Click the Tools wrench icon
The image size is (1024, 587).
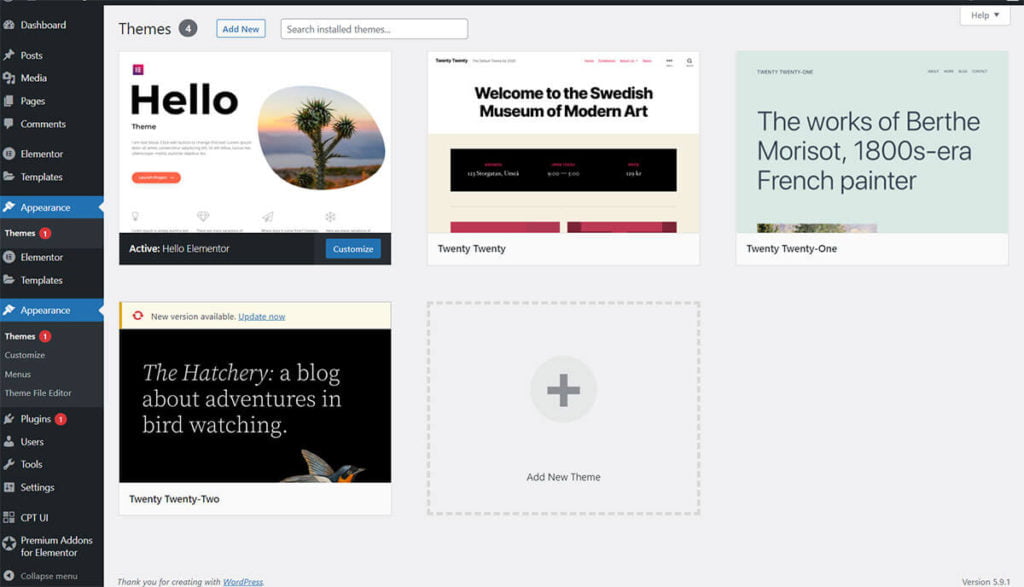[x=9, y=464]
